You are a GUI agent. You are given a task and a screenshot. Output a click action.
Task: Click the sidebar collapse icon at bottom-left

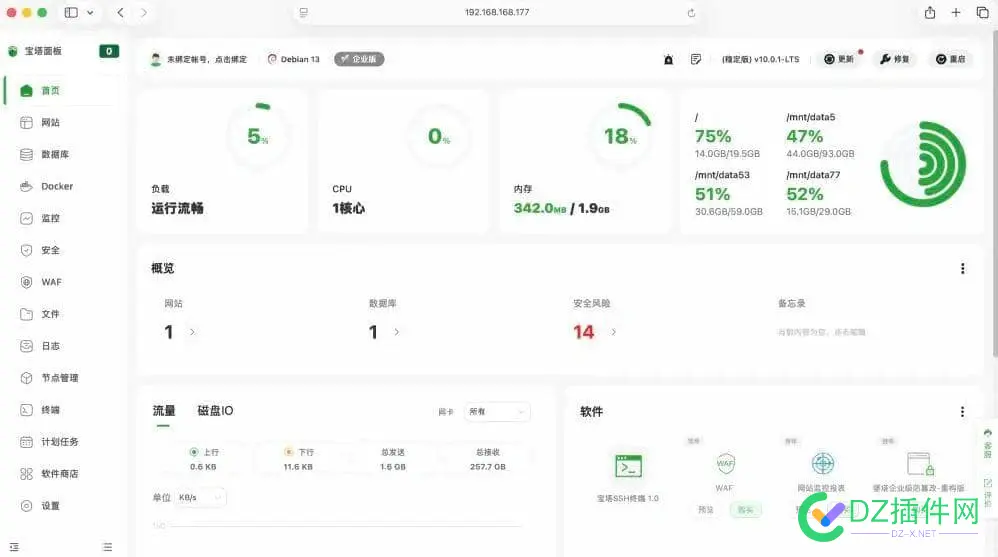(x=14, y=547)
